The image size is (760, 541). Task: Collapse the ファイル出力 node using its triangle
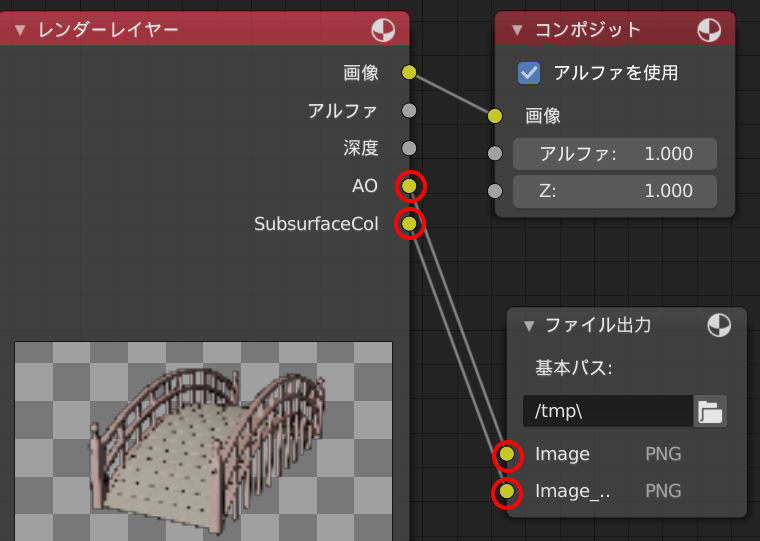click(529, 326)
